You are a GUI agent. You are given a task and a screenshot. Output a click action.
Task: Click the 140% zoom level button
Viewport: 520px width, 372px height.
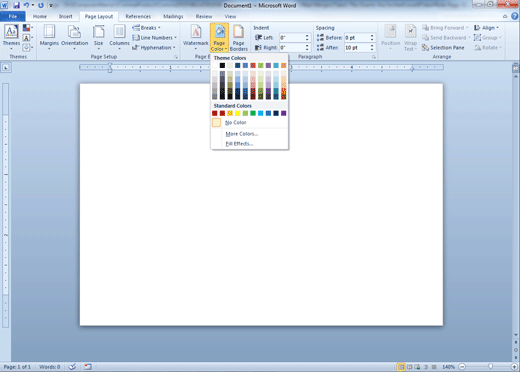tap(449, 367)
